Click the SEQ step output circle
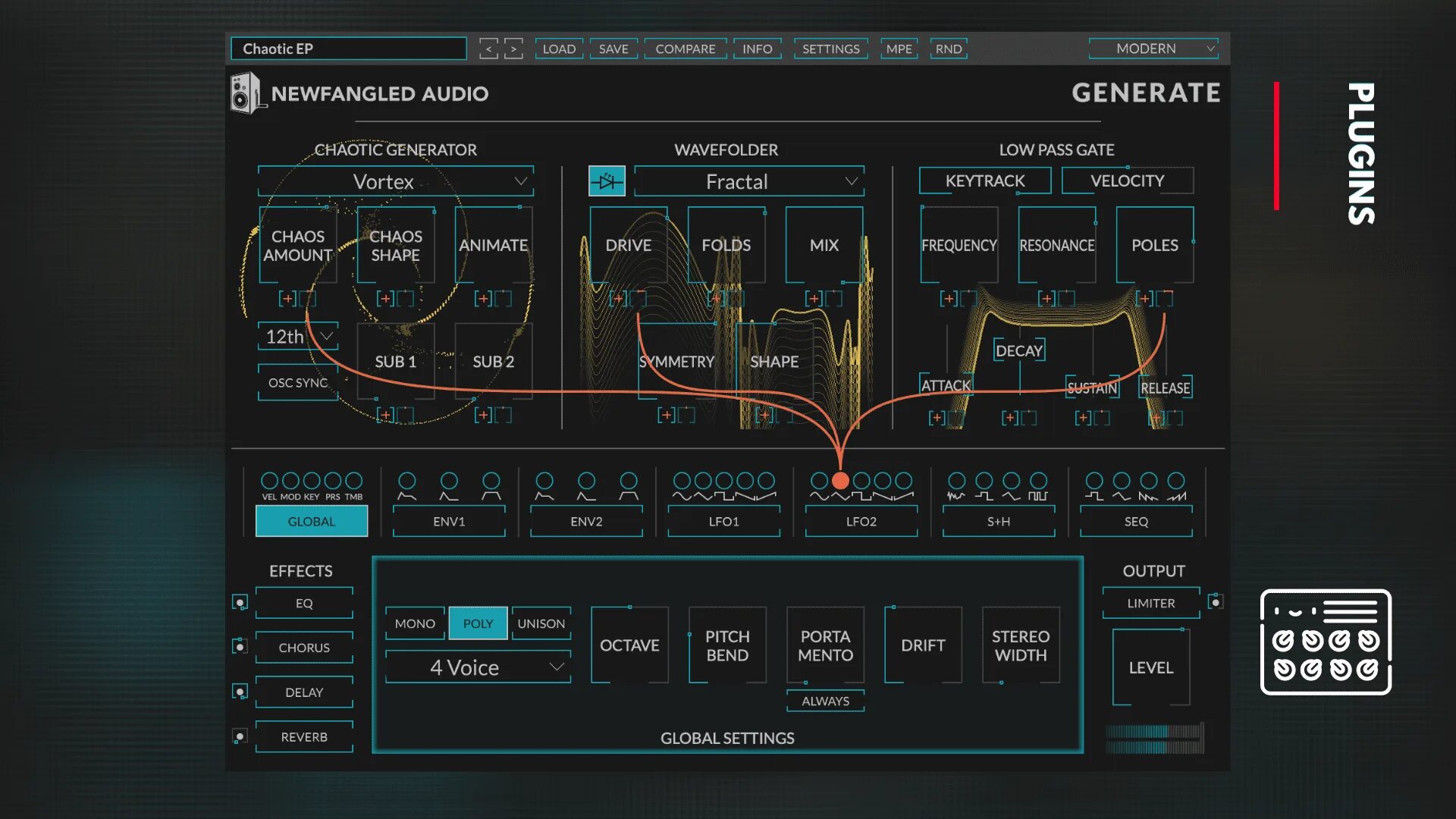1456x819 pixels. click(1094, 481)
